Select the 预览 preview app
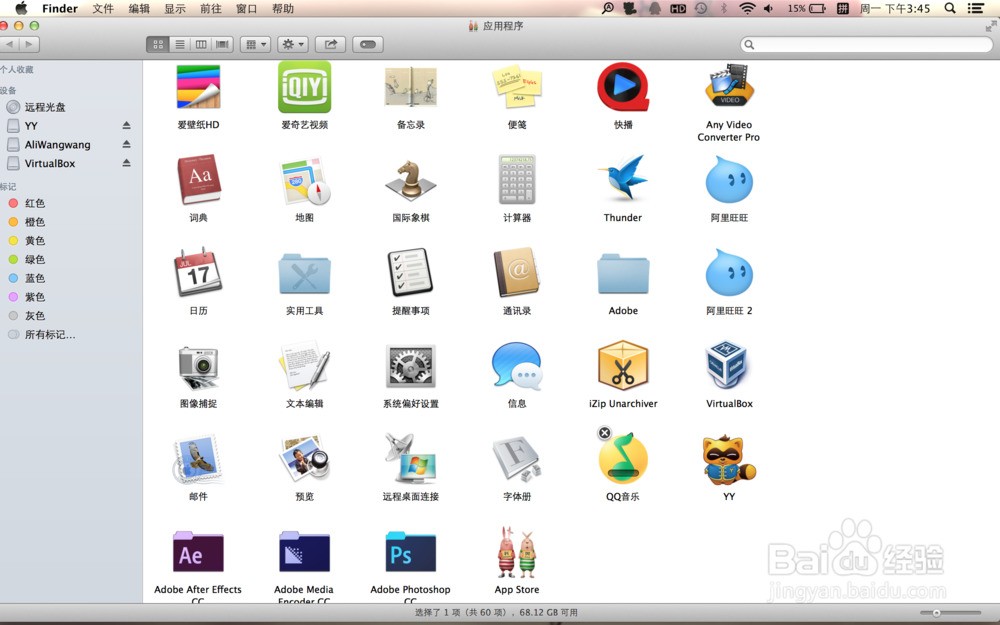 coord(304,459)
